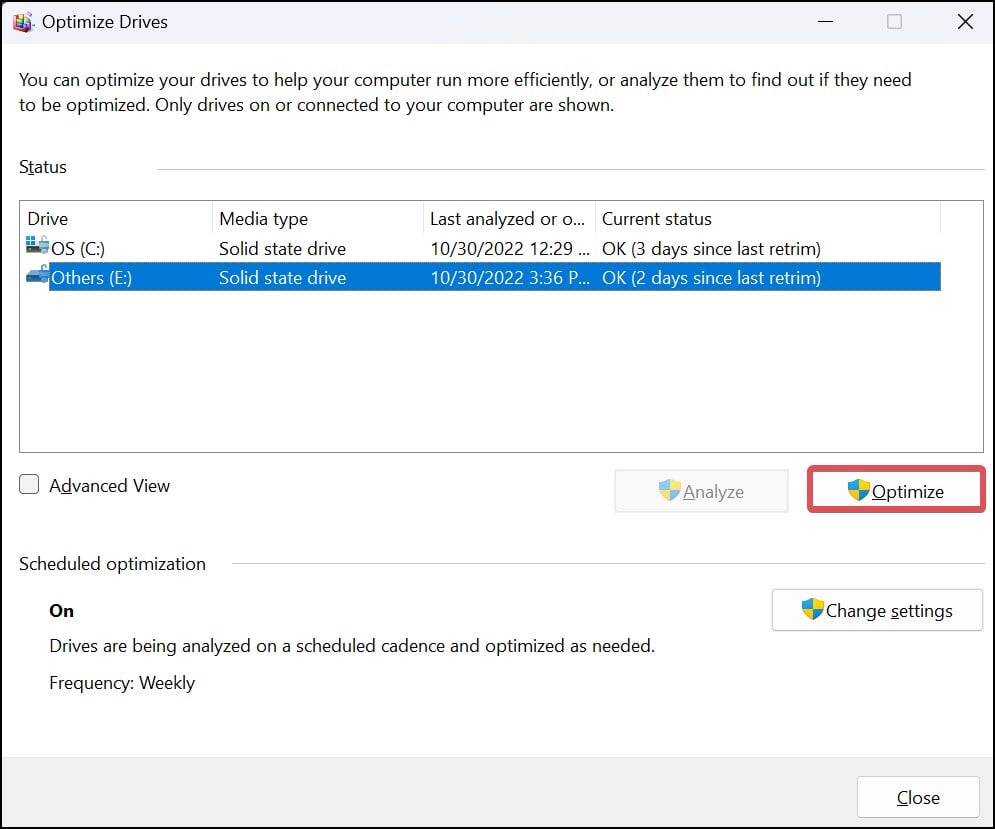This screenshot has height=829, width=995.
Task: Click the OS (C:) drive icon
Action: [x=37, y=247]
